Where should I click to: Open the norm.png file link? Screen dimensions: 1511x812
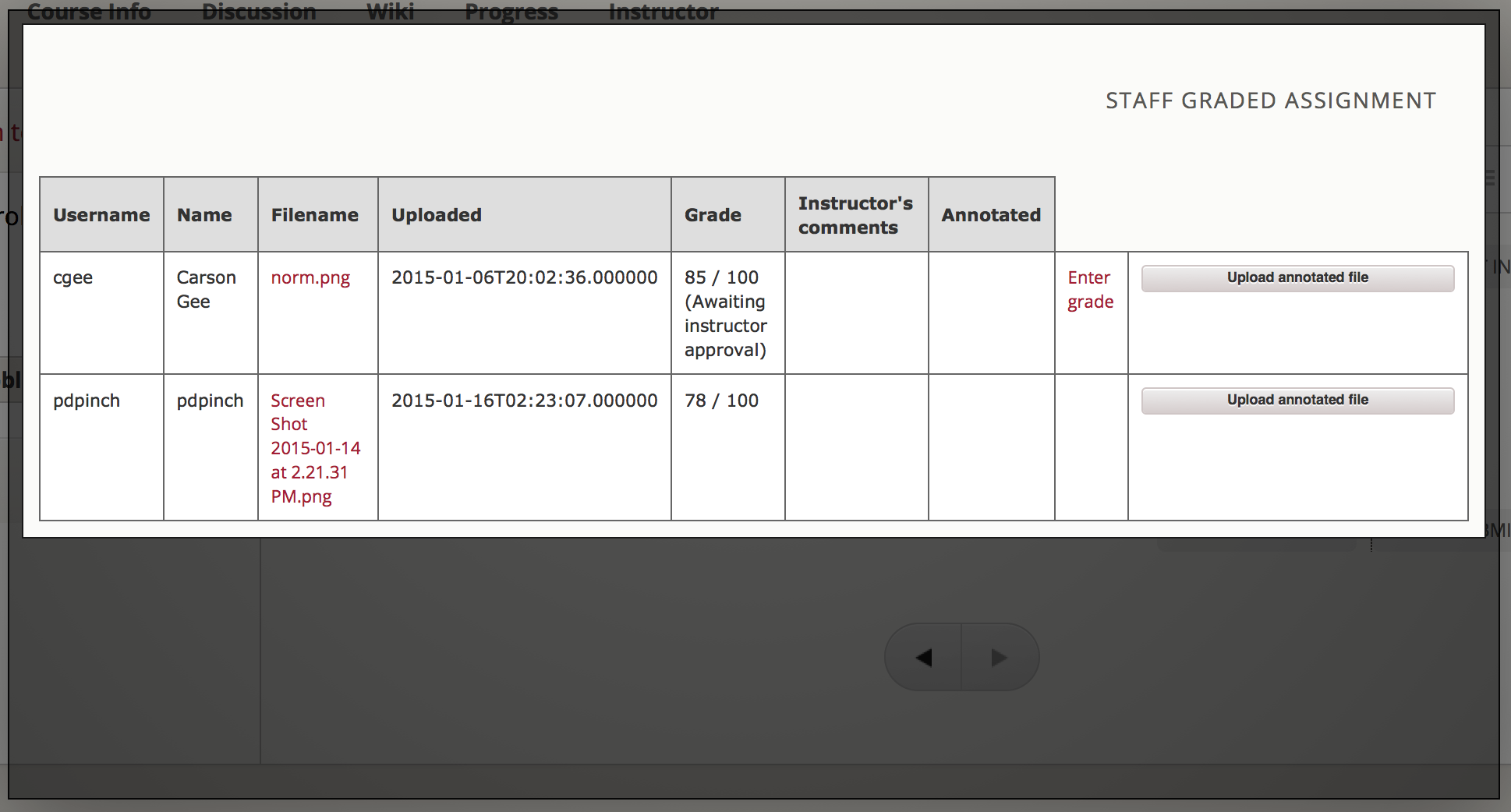click(x=310, y=278)
